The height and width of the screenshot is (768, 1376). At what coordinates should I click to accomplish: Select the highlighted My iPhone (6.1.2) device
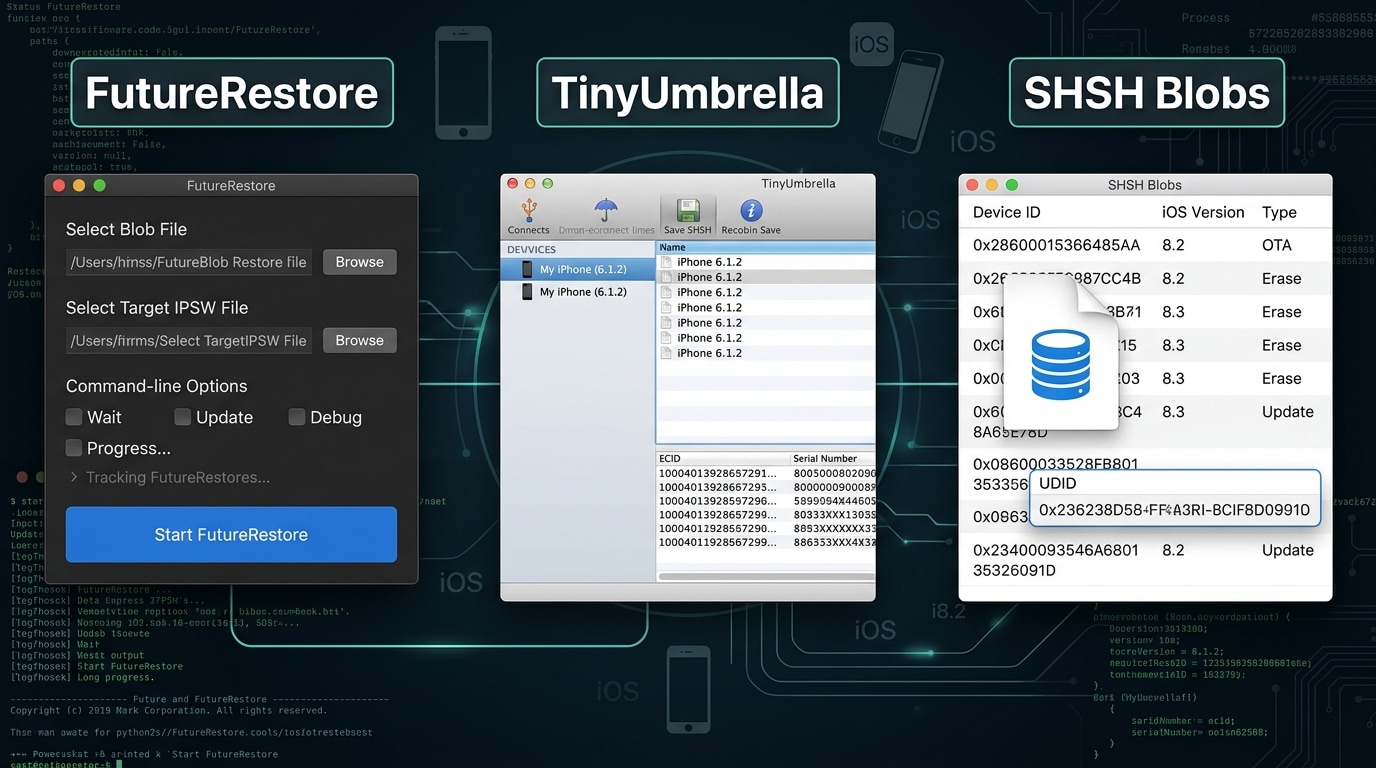coord(578,269)
